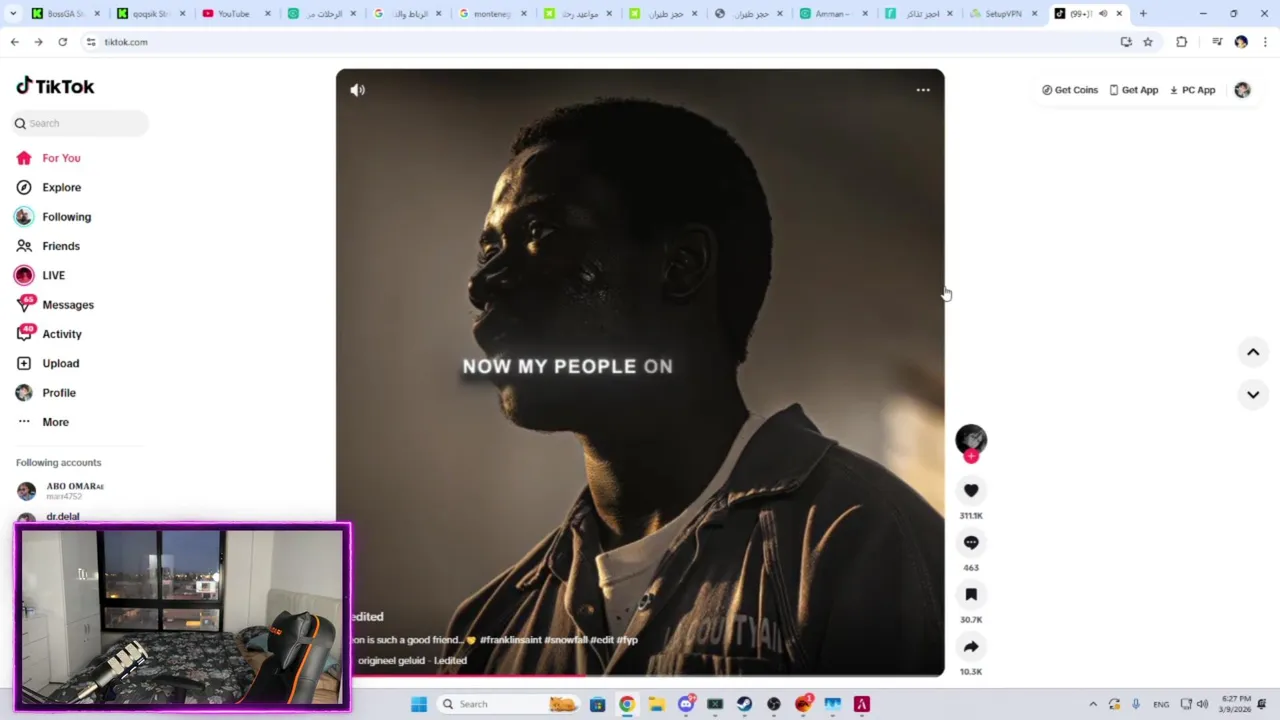
Task: Switch to the monteneg tab
Action: (492, 14)
